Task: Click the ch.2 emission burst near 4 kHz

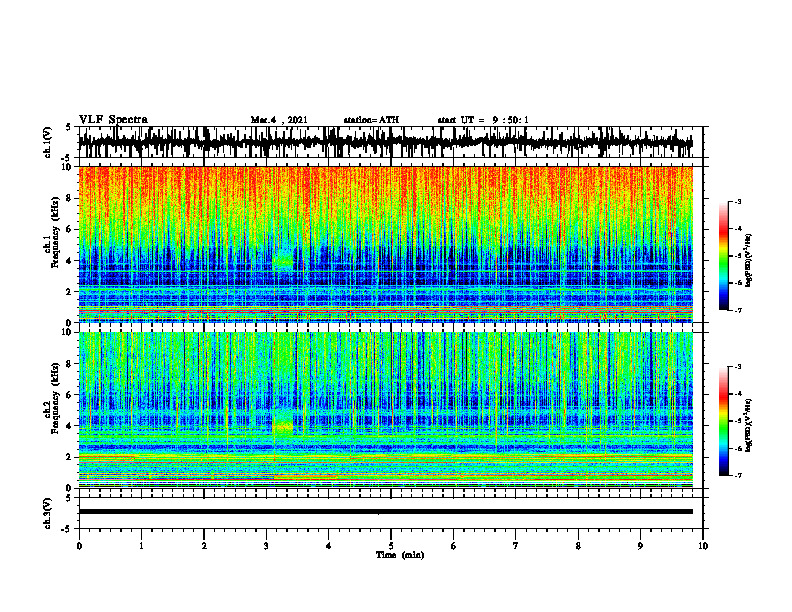Action: [283, 426]
